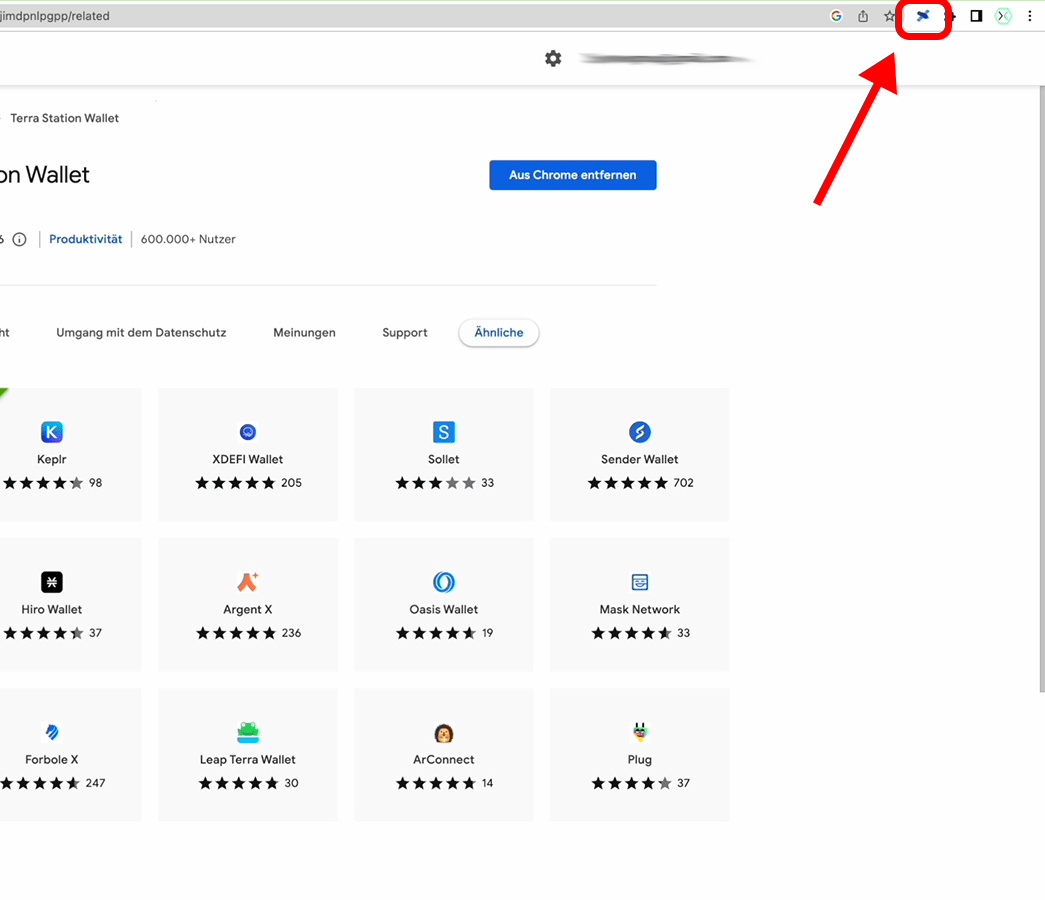
Task: Open the Forbole X icon
Action: (52, 732)
